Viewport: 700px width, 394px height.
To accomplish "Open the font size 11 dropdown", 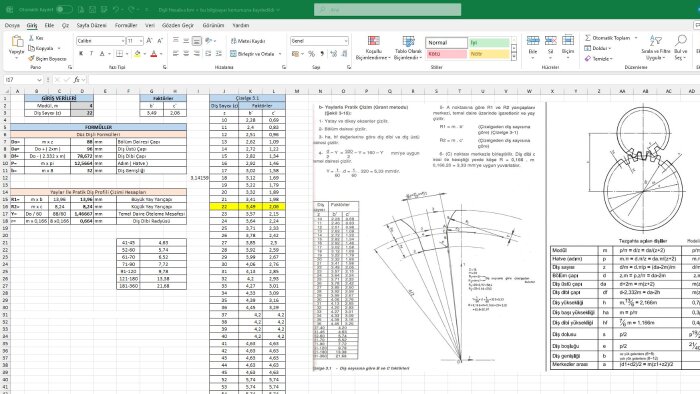I will pos(141,41).
